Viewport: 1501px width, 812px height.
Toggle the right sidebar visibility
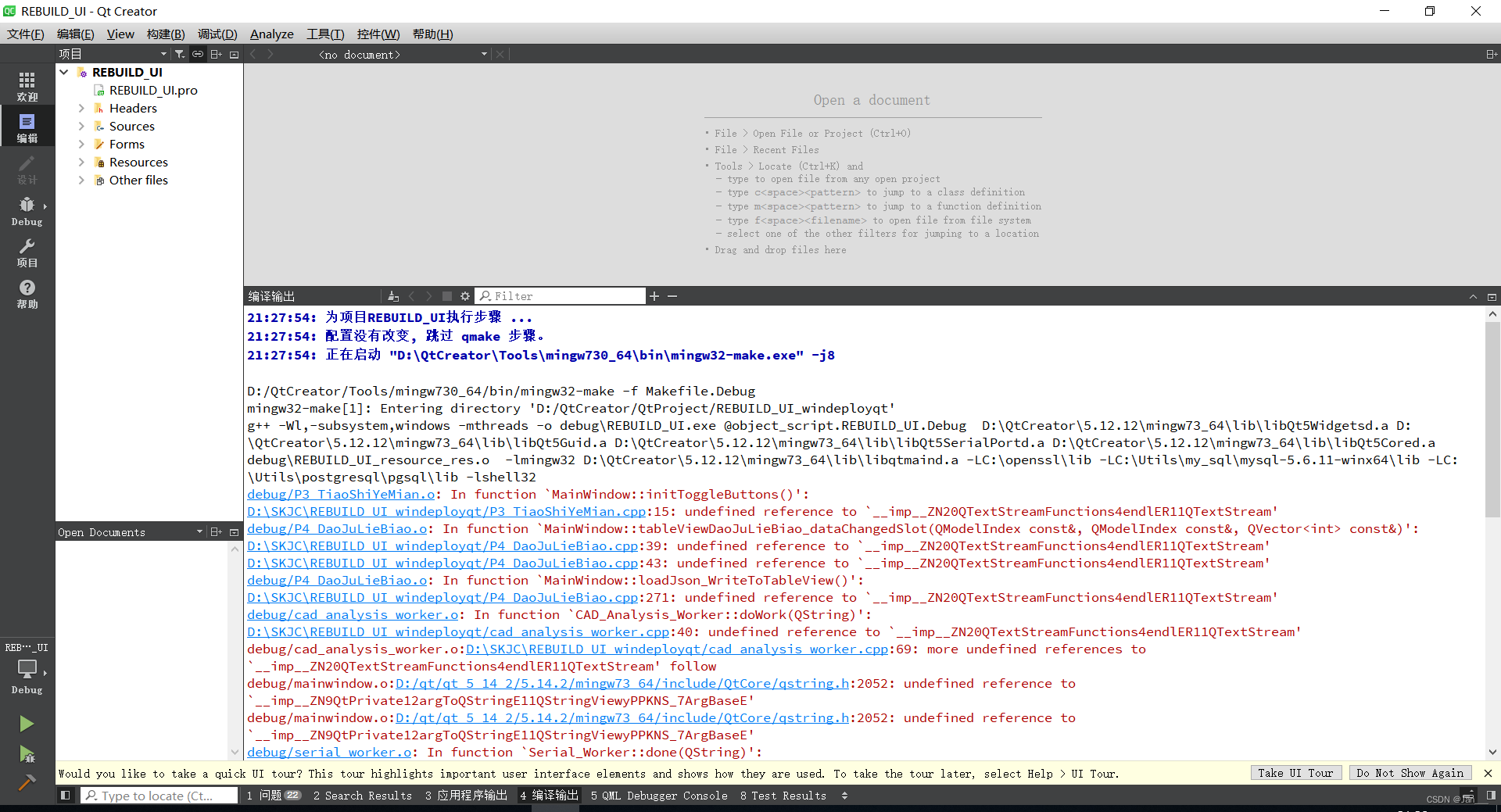coord(1491,795)
